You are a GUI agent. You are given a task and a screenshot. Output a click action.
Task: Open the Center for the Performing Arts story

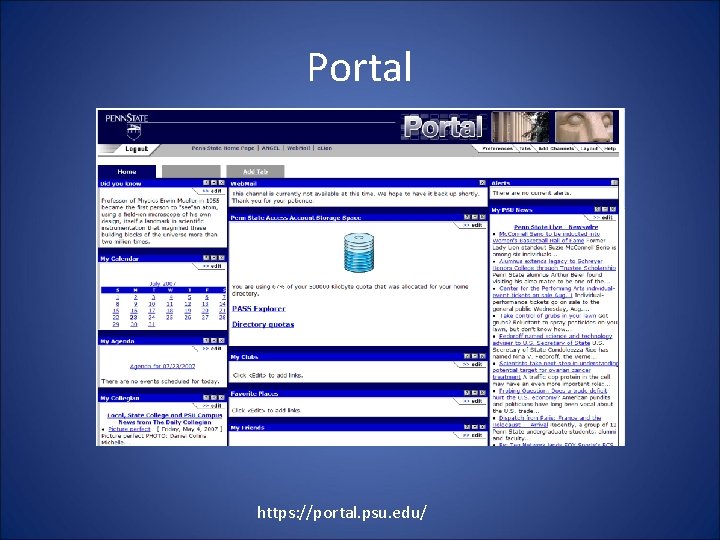(553, 292)
